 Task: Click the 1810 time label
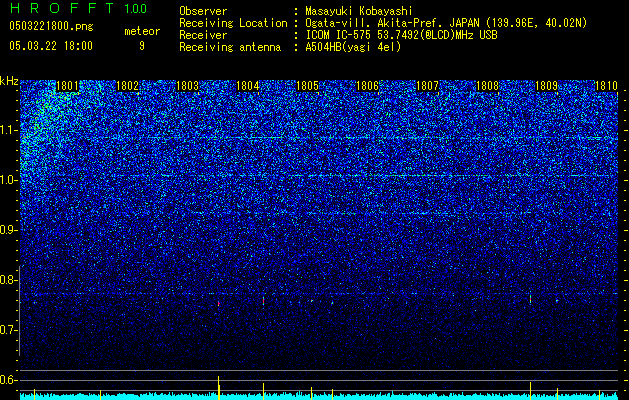pyautogui.click(x=606, y=86)
